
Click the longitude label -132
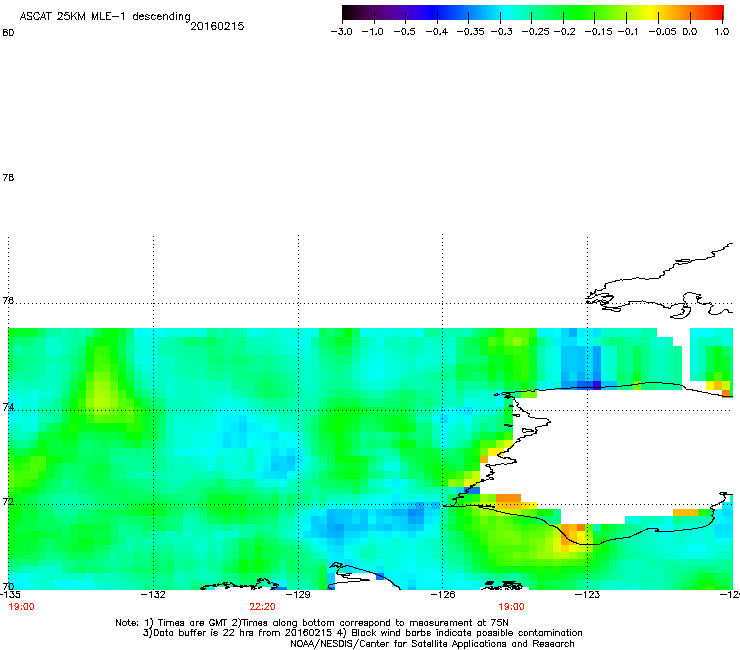pos(153,595)
